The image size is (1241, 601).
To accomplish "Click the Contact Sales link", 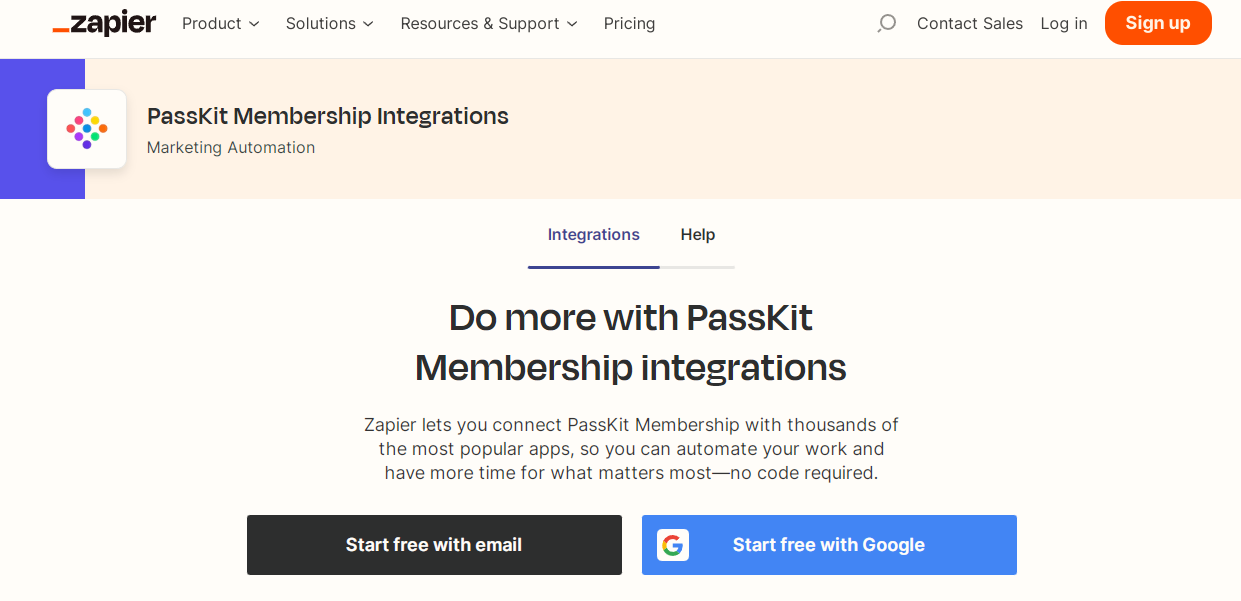I will tap(969, 23).
